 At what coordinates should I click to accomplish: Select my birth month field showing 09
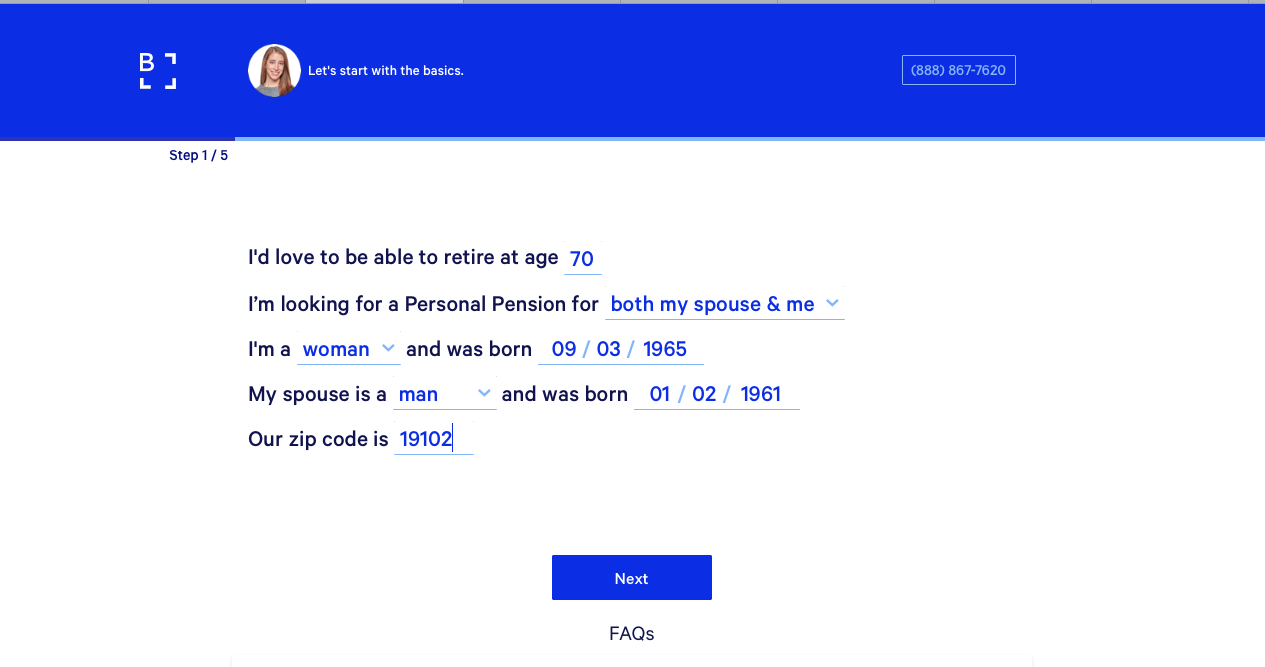(x=564, y=349)
